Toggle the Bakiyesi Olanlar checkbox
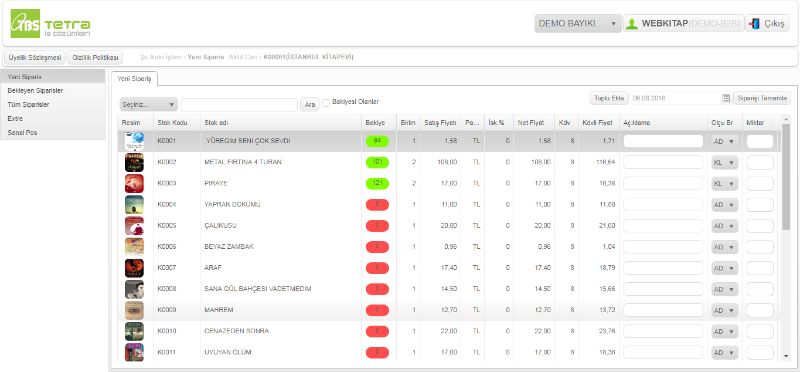Screen dimensions: 800x372 pyautogui.click(x=327, y=102)
